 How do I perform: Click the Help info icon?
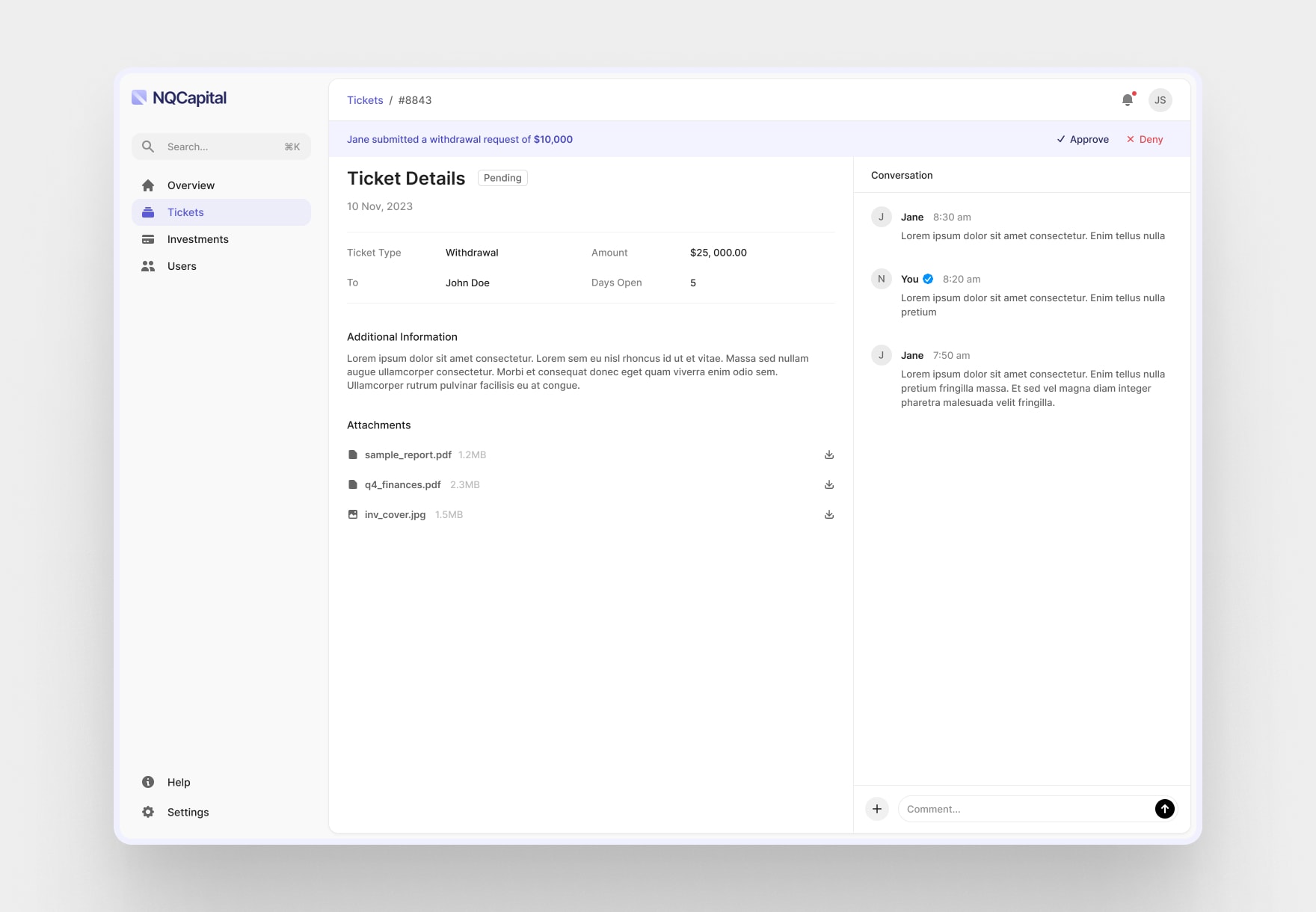coord(148,782)
